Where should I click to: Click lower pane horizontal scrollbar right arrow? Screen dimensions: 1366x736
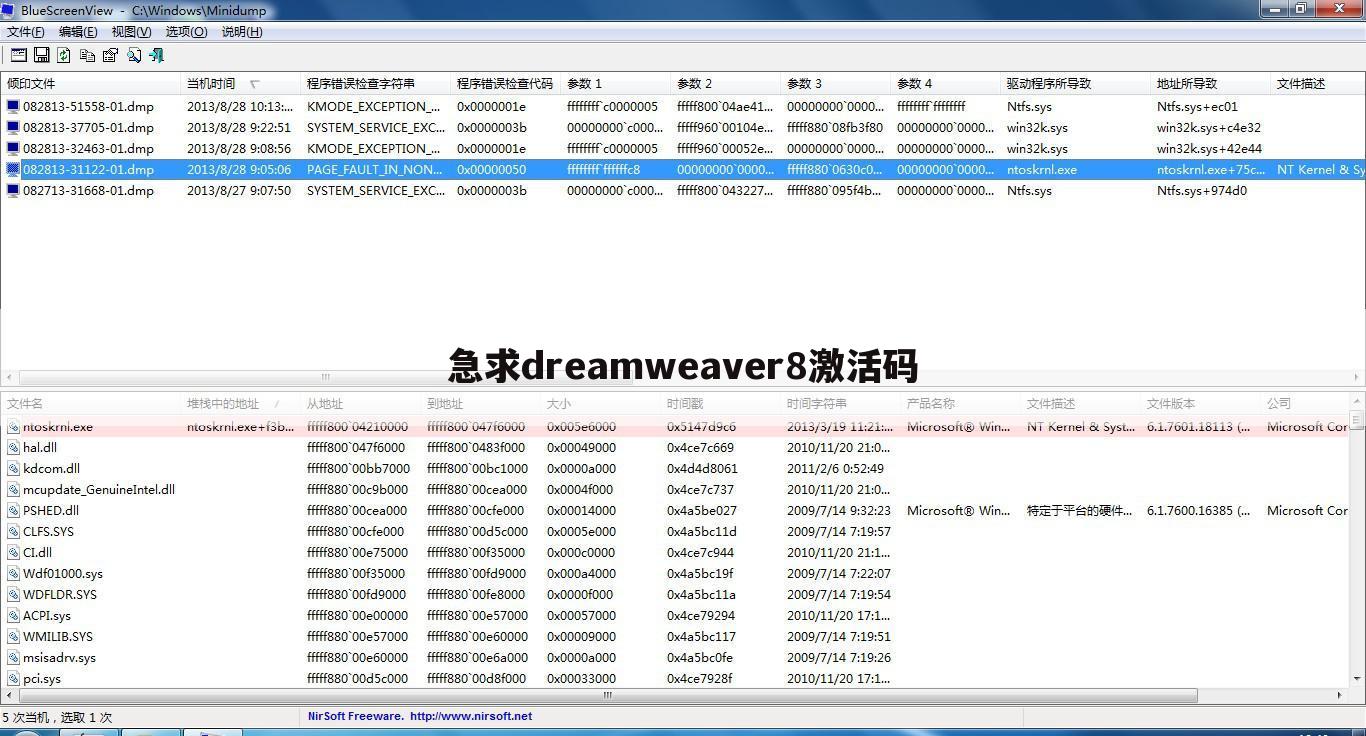click(1341, 695)
